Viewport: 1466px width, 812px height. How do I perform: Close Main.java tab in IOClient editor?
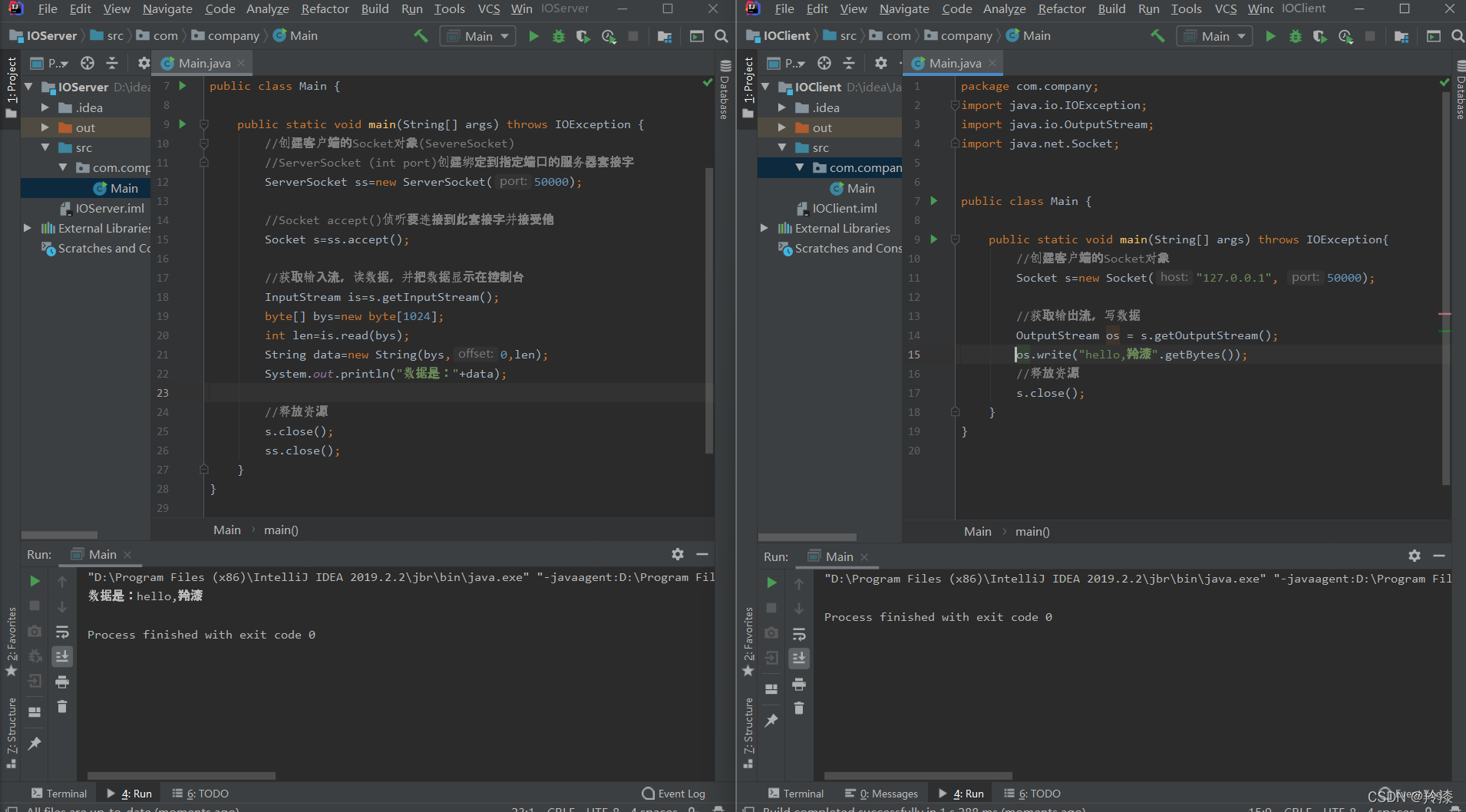992,63
